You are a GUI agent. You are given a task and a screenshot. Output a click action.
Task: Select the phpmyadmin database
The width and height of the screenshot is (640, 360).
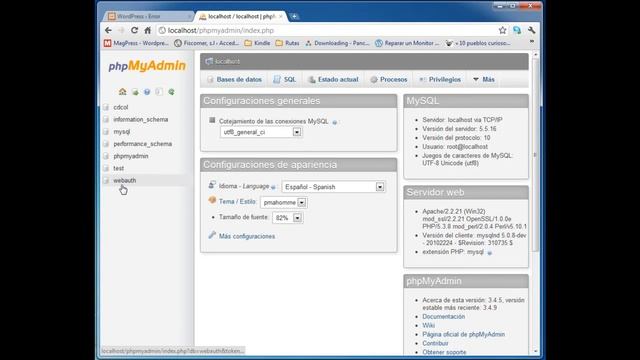click(131, 156)
